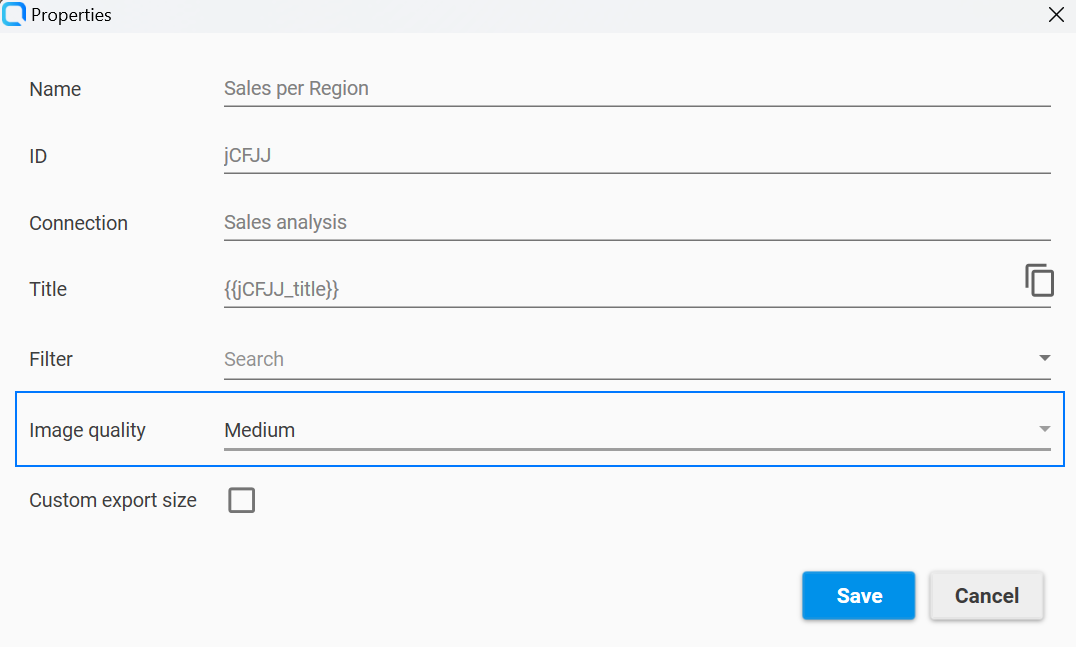Check the Custom export size checkbox
1076x647 pixels.
241,500
